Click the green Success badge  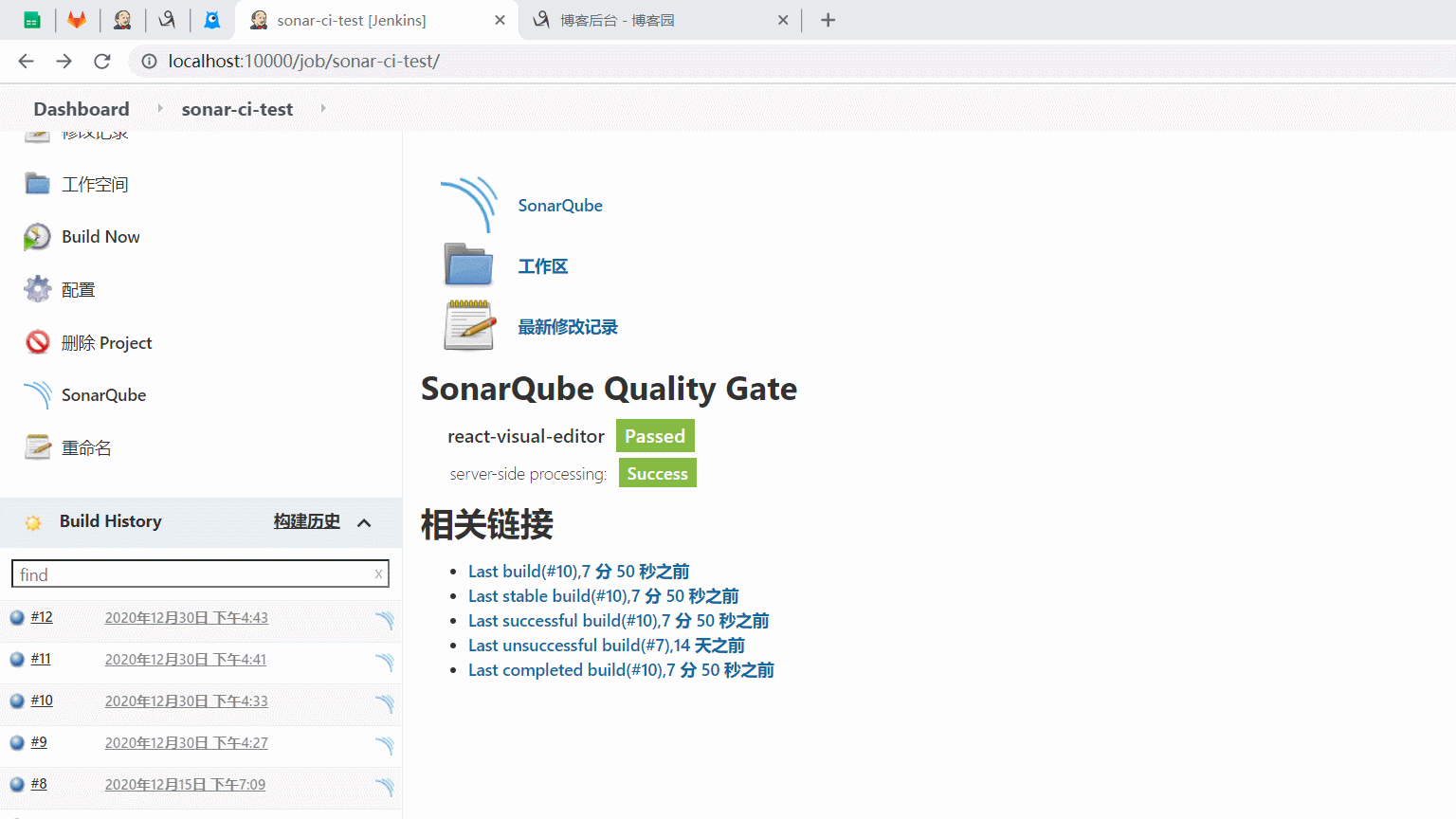tap(658, 473)
